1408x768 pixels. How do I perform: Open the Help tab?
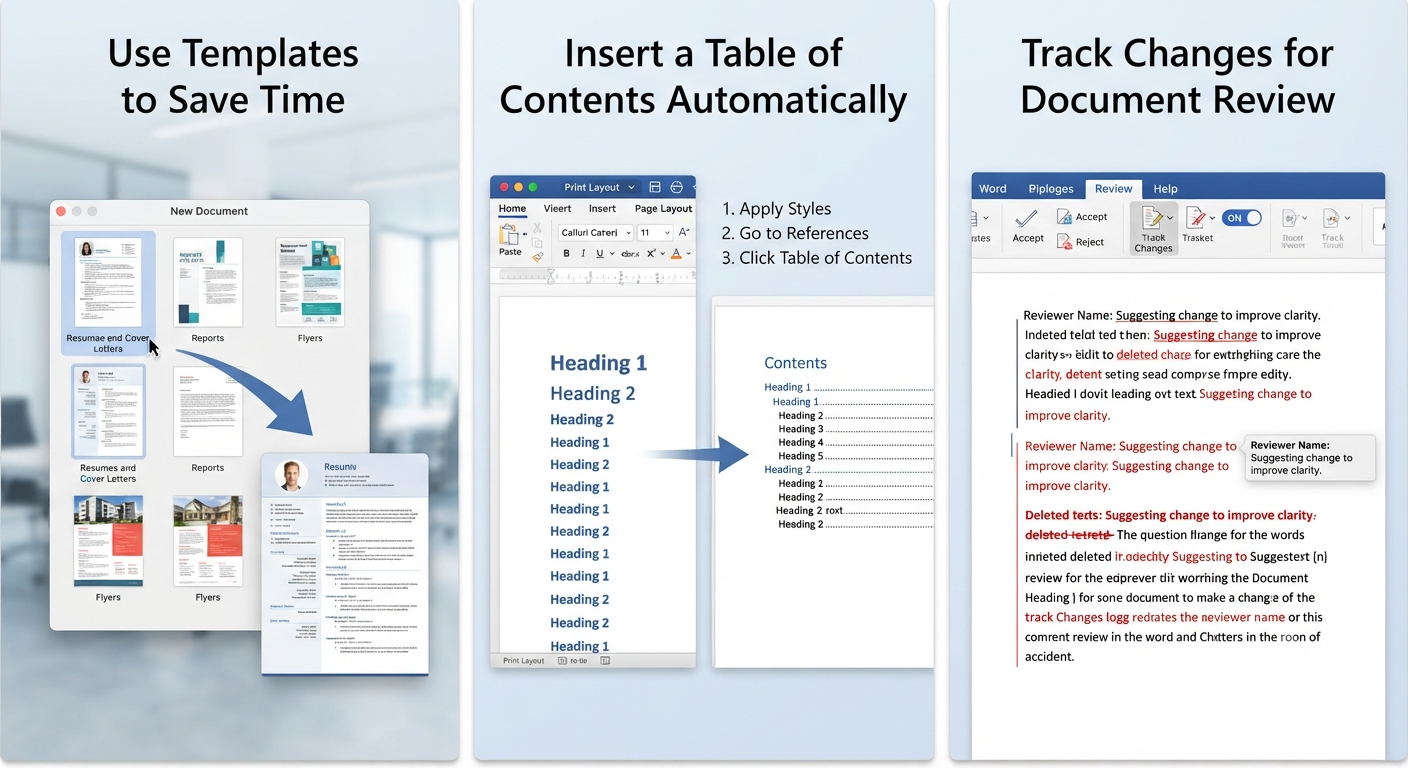1165,189
